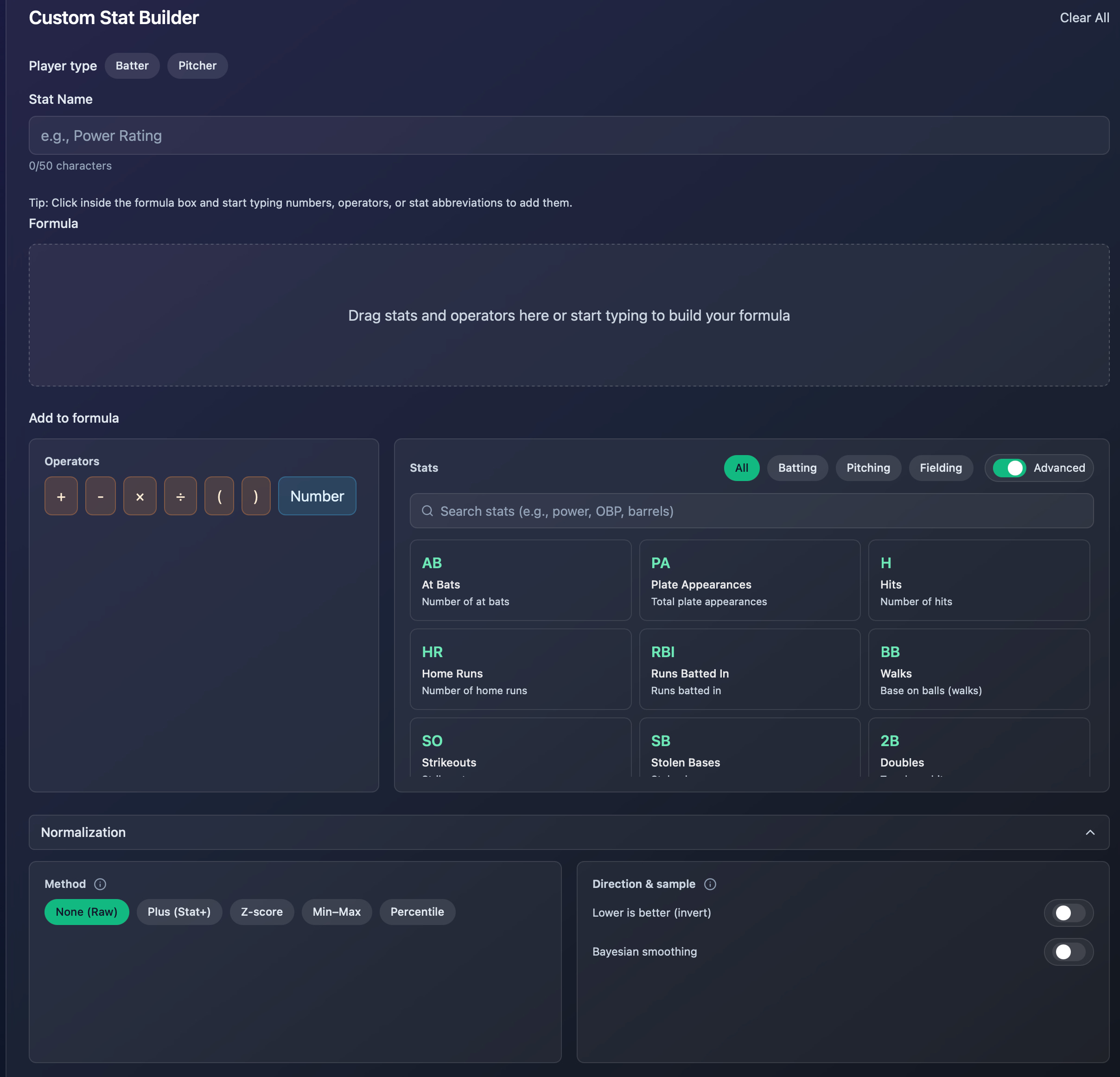Filter stats by Pitching

point(867,468)
